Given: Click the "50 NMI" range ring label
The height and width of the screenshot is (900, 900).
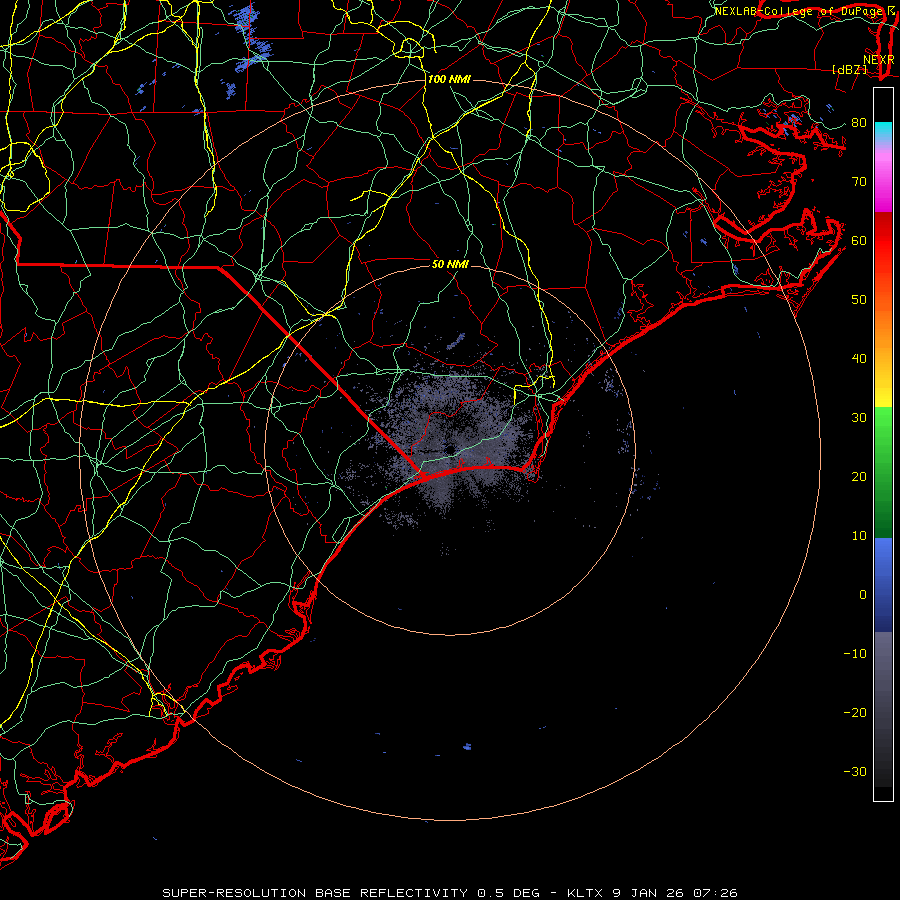Looking at the screenshot, I should tap(450, 264).
